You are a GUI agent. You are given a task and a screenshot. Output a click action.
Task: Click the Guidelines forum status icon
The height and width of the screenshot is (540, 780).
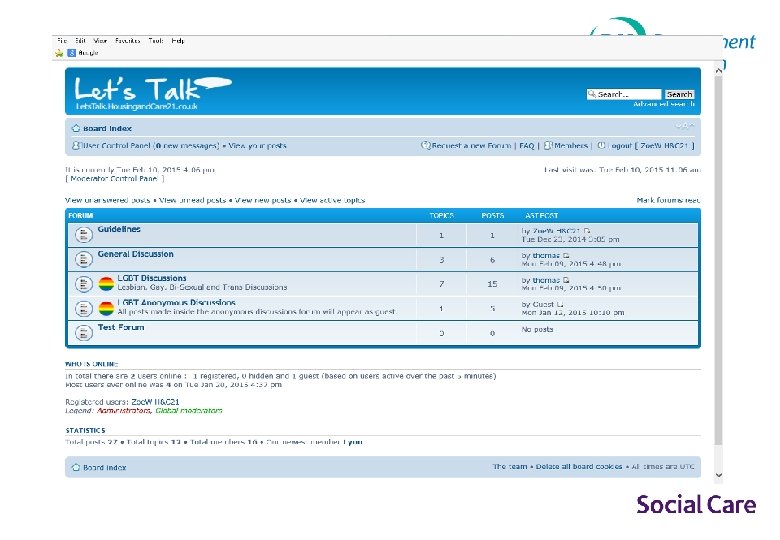pos(84,235)
